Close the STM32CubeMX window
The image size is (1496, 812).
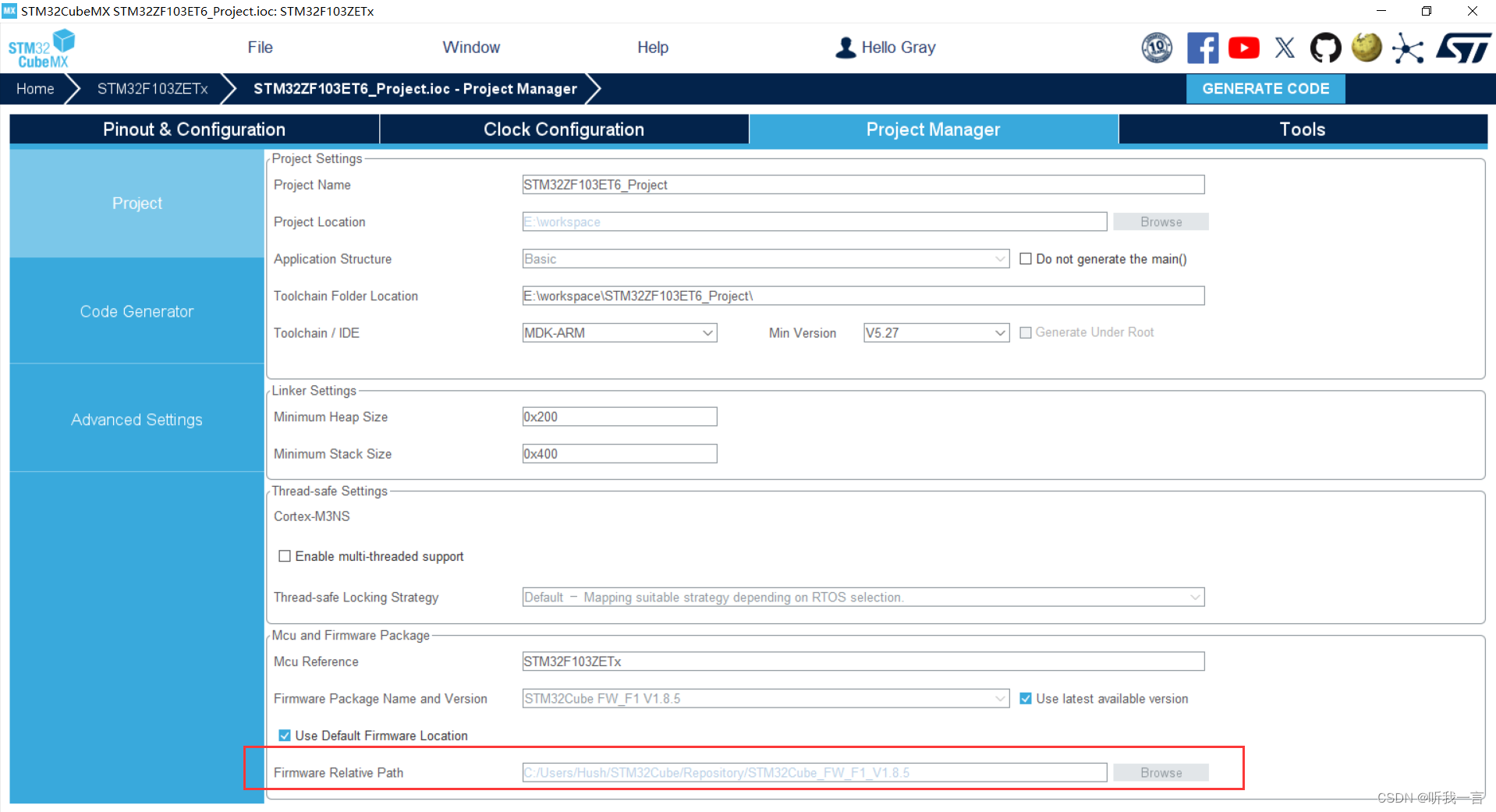[x=1473, y=11]
